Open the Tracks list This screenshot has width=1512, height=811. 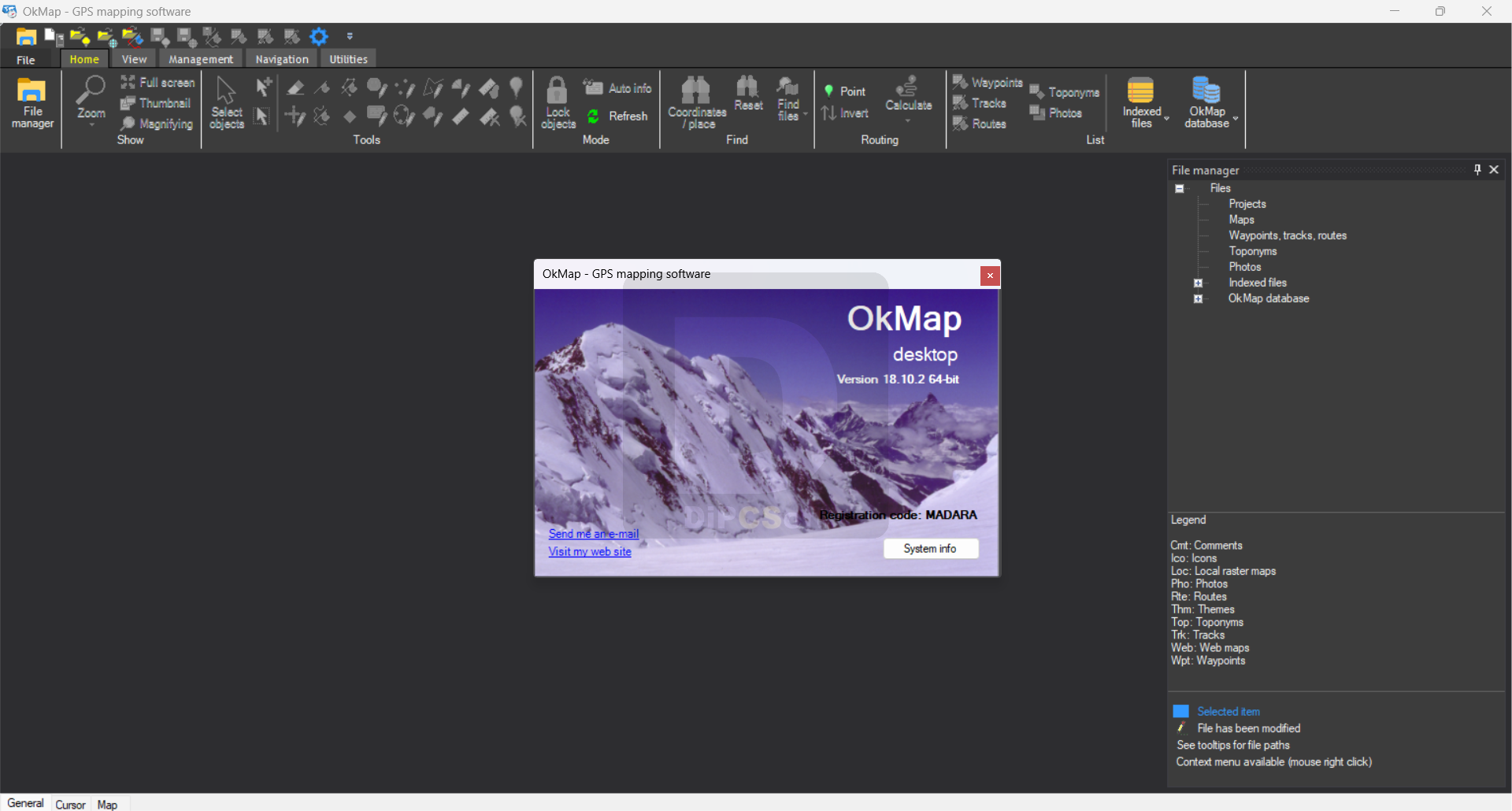[980, 103]
